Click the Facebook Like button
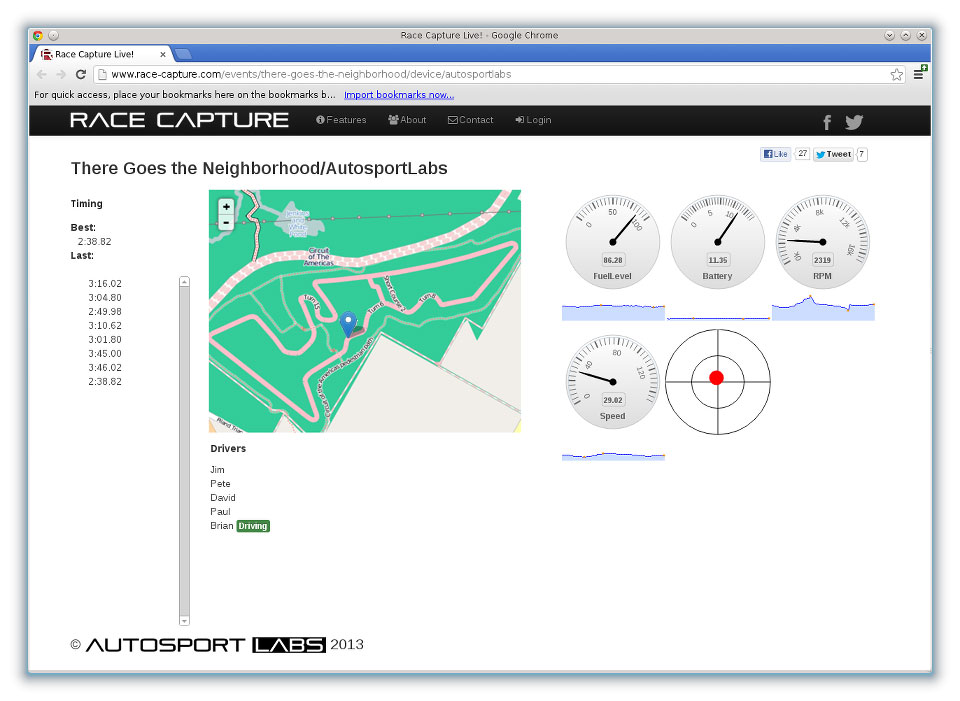960x701 pixels. (775, 154)
